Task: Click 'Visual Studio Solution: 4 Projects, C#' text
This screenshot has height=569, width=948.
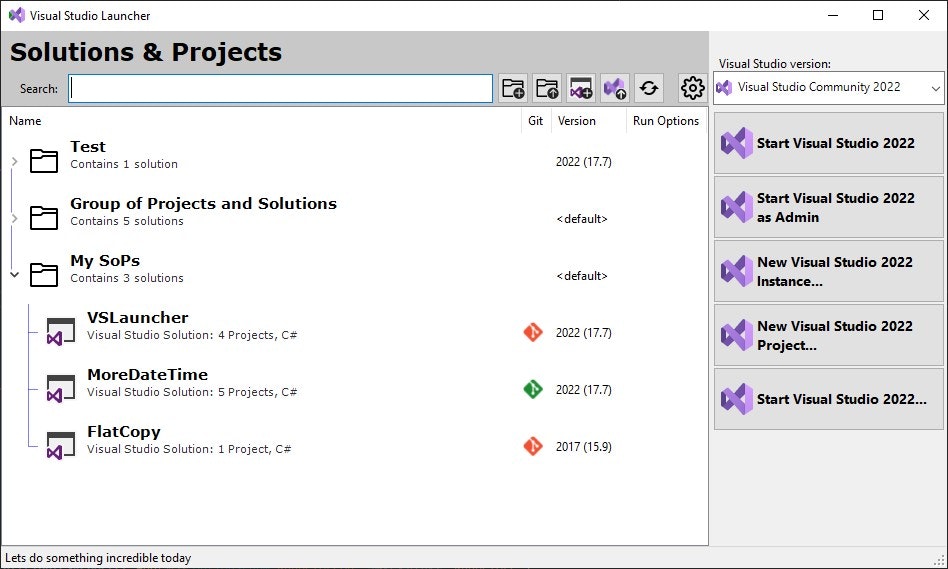Action: (x=192, y=335)
